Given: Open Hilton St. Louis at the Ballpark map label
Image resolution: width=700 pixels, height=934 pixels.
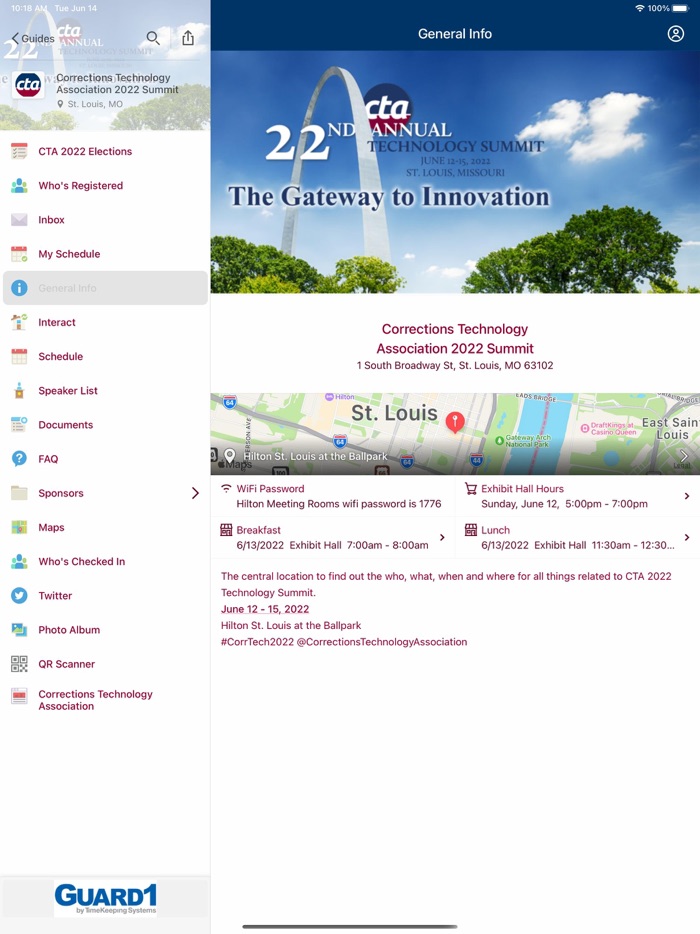Looking at the screenshot, I should [x=315, y=456].
